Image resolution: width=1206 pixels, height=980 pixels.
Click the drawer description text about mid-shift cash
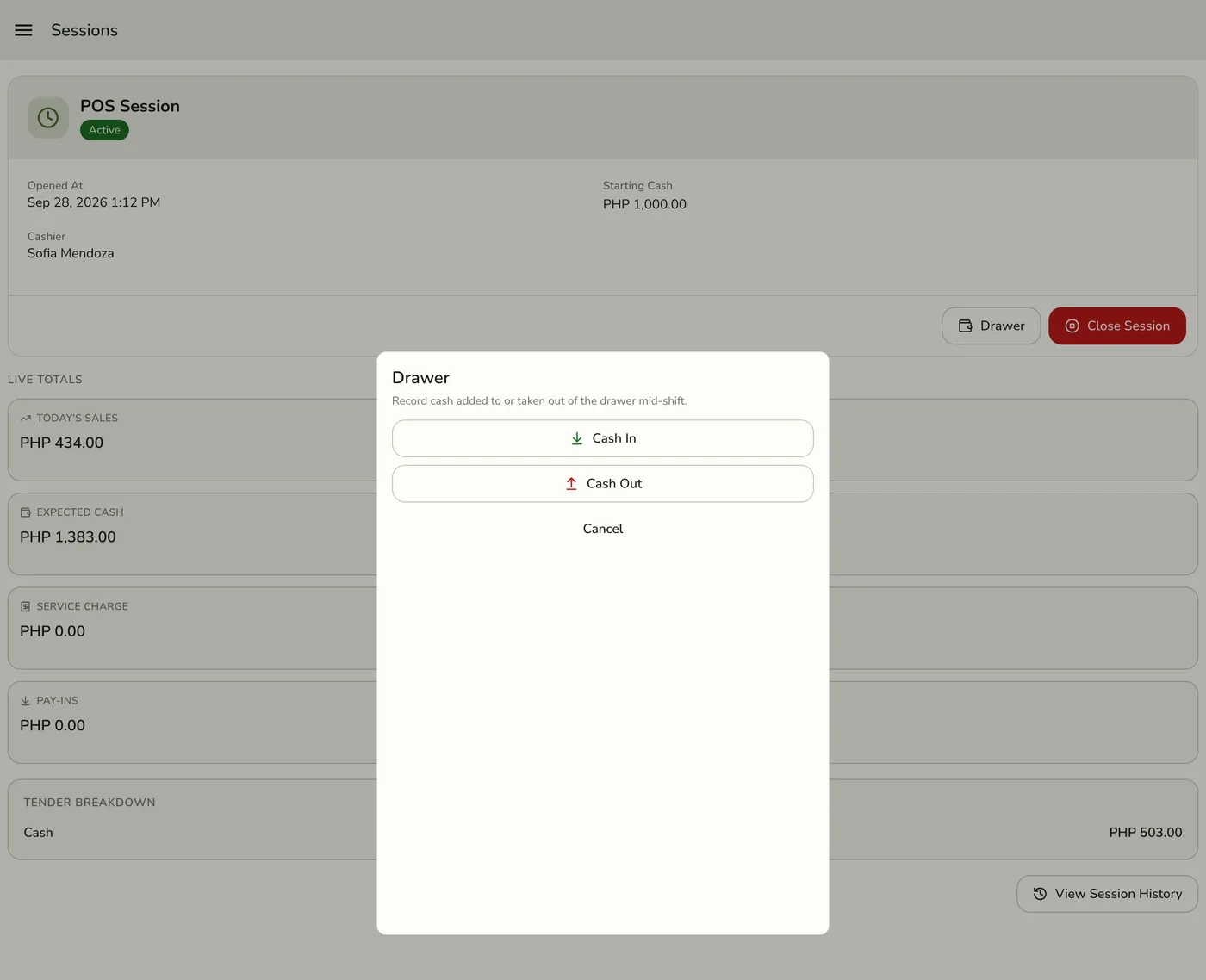click(539, 401)
